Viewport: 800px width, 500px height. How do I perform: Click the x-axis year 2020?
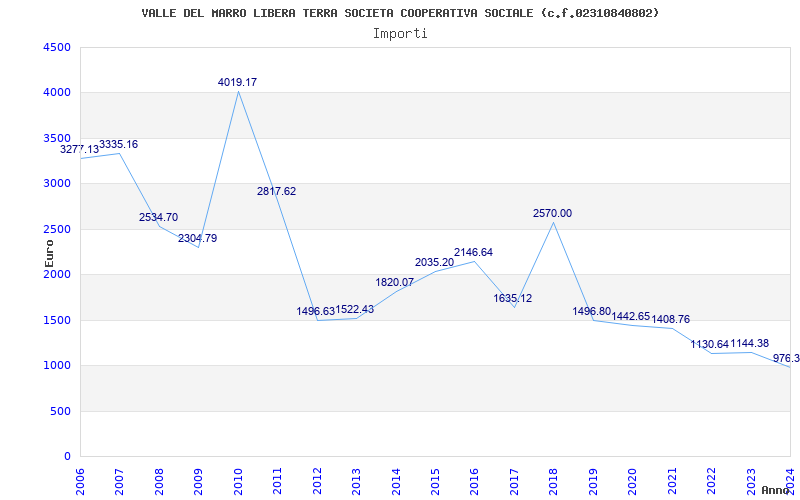pos(632,482)
